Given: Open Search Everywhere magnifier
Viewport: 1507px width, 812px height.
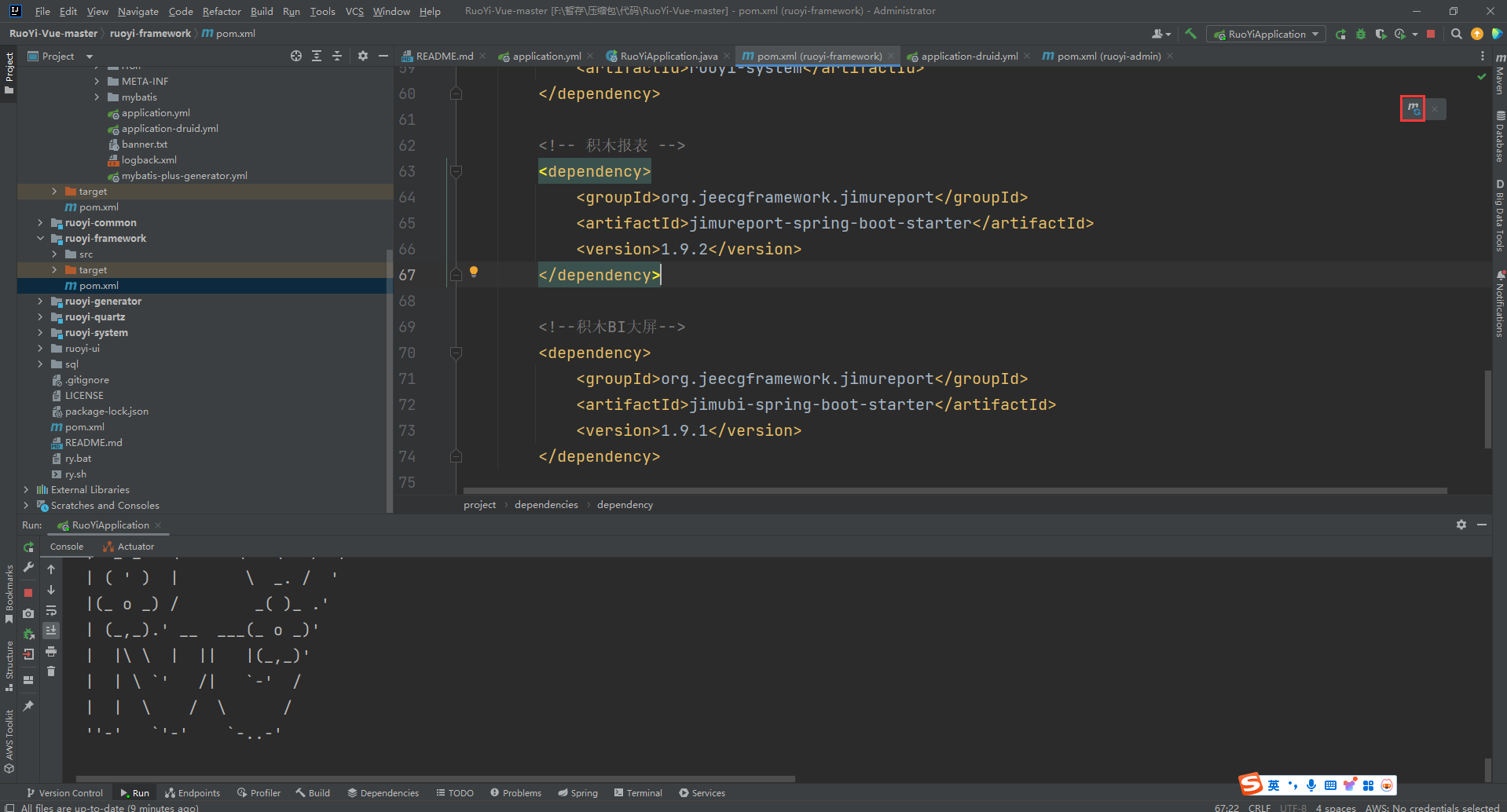Looking at the screenshot, I should pyautogui.click(x=1456, y=34).
